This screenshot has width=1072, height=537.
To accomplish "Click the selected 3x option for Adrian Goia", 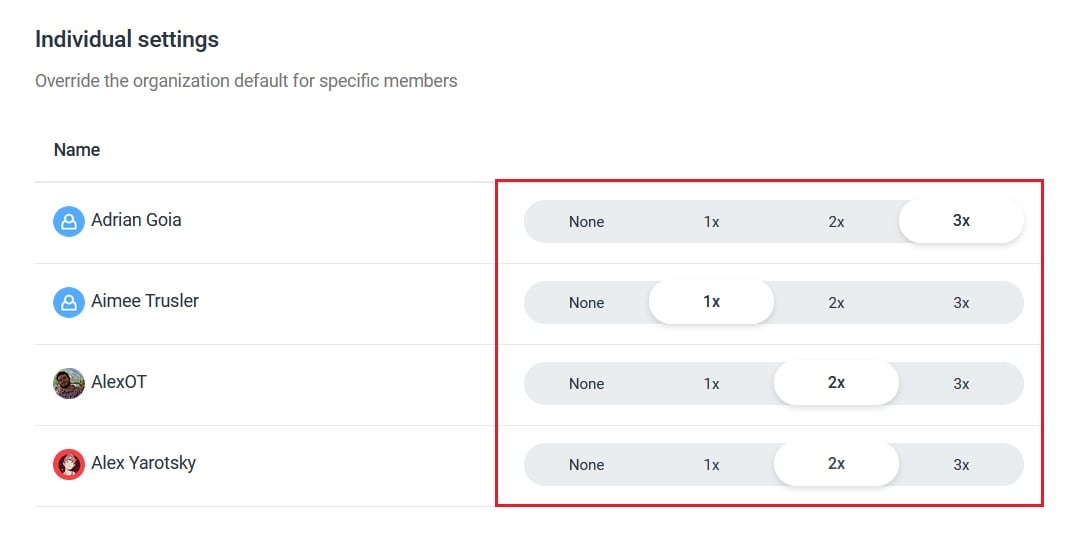I will pos(961,220).
